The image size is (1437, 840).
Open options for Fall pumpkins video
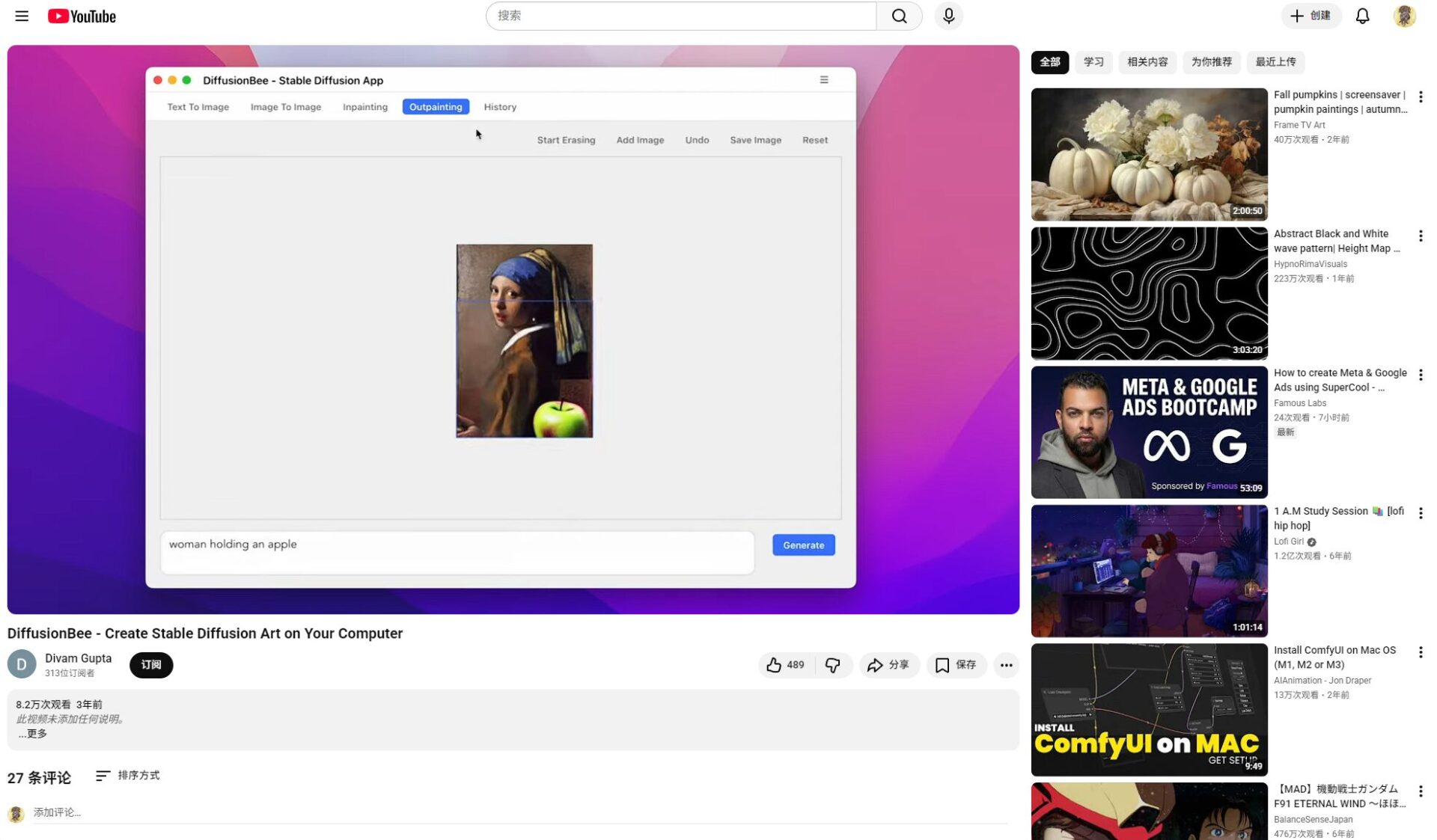tap(1420, 96)
